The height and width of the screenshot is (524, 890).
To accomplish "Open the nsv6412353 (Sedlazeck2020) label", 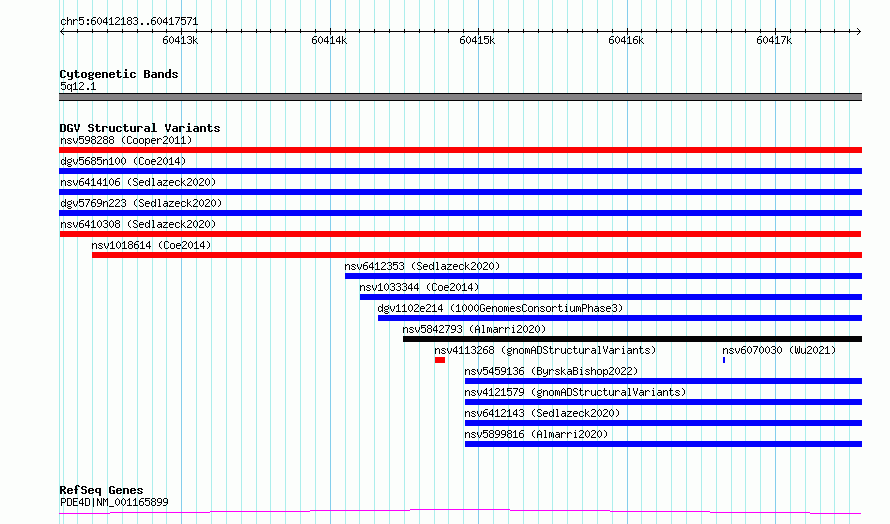I will 422,266.
